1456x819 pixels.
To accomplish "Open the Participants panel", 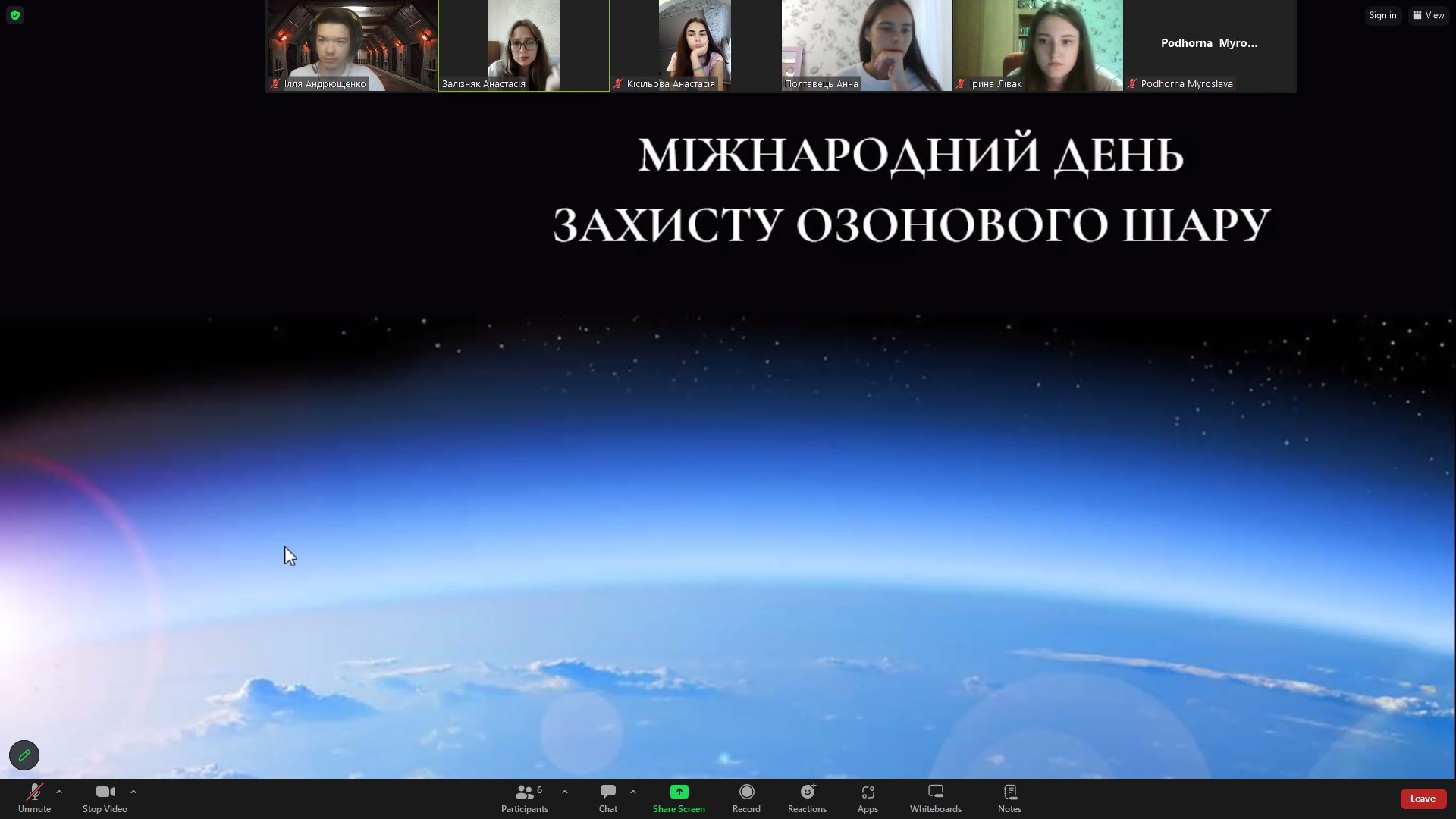I will [525, 799].
